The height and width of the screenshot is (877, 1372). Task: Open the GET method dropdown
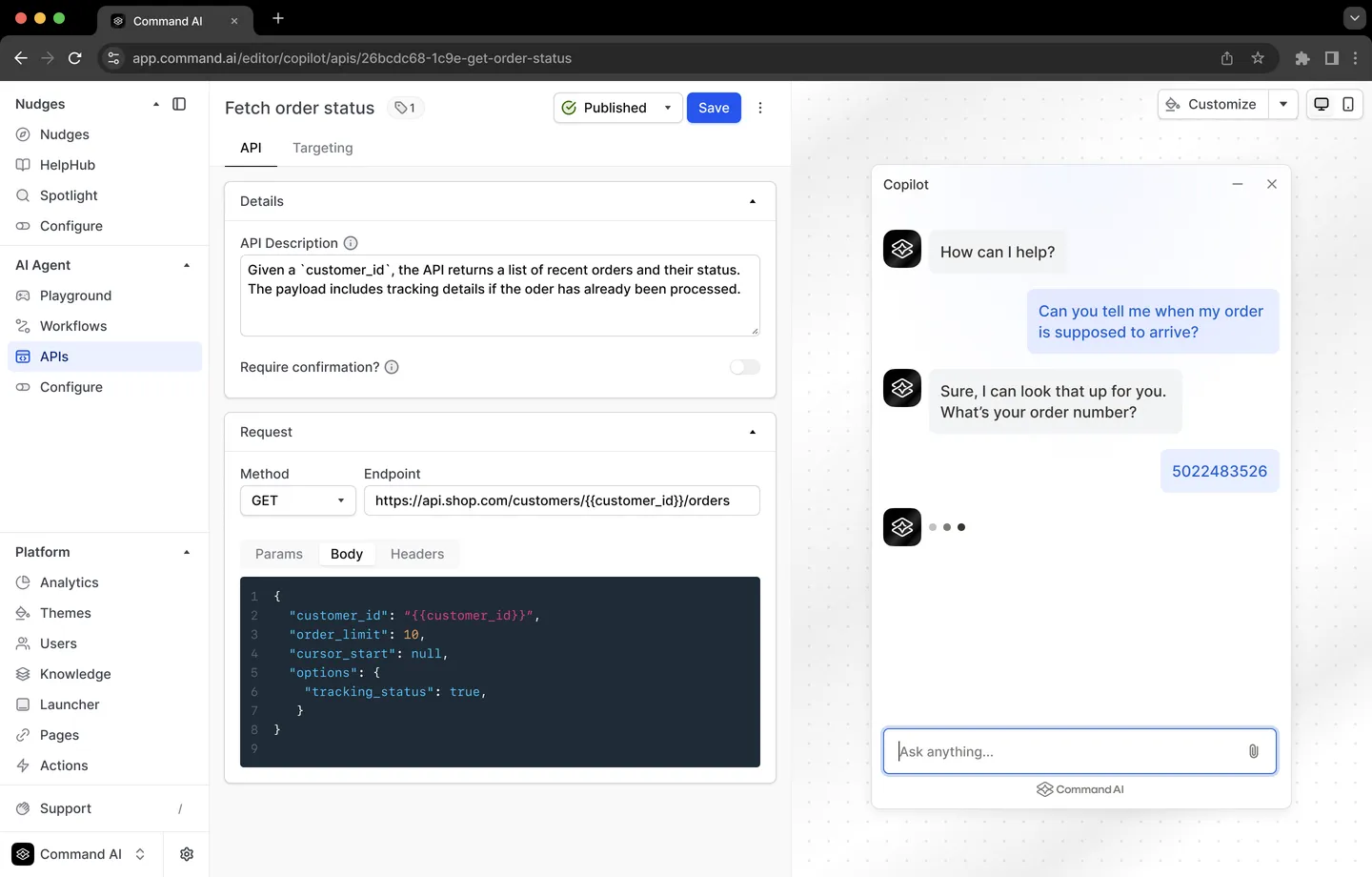pyautogui.click(x=298, y=500)
